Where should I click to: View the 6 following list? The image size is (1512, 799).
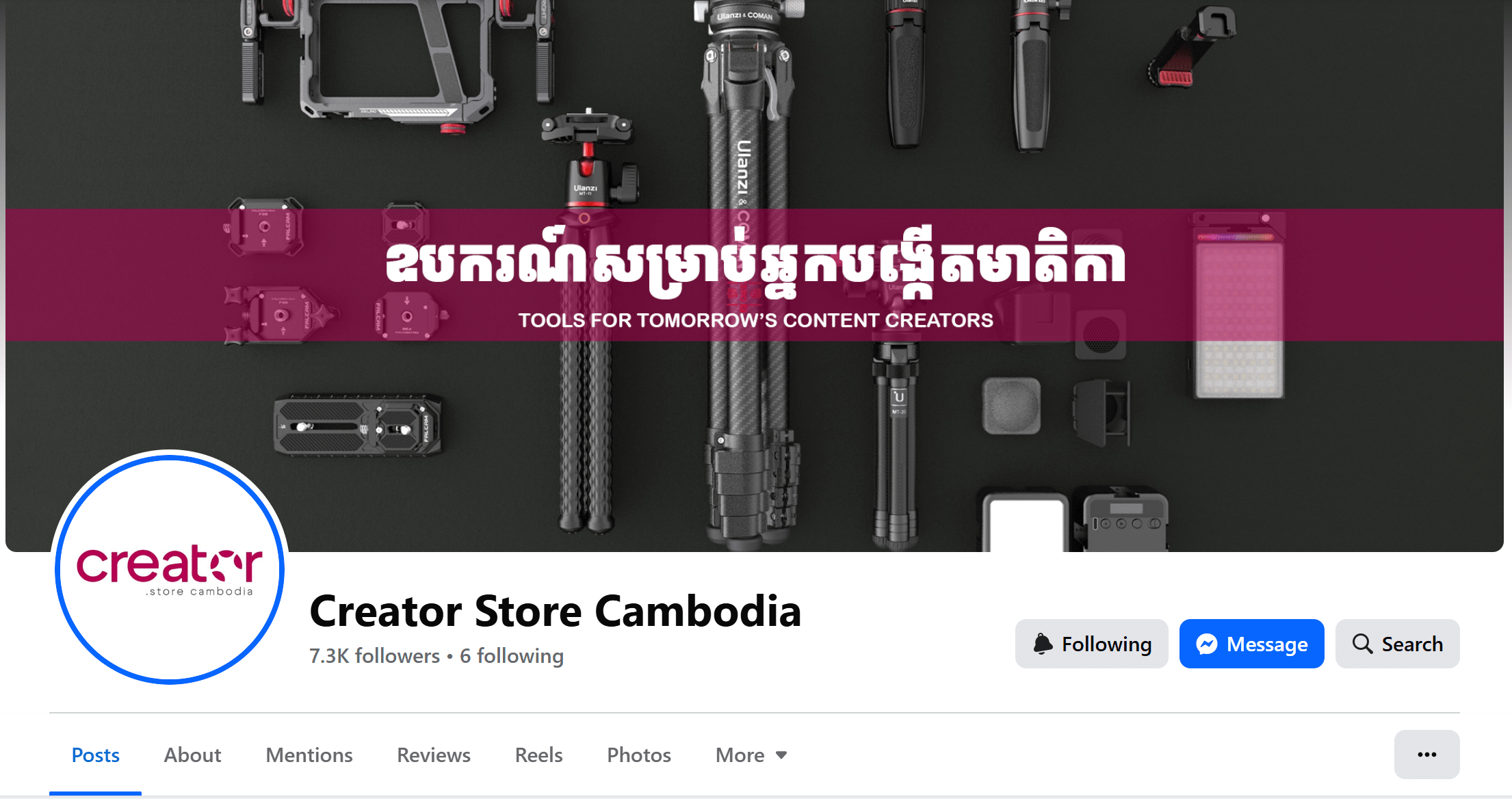512,656
